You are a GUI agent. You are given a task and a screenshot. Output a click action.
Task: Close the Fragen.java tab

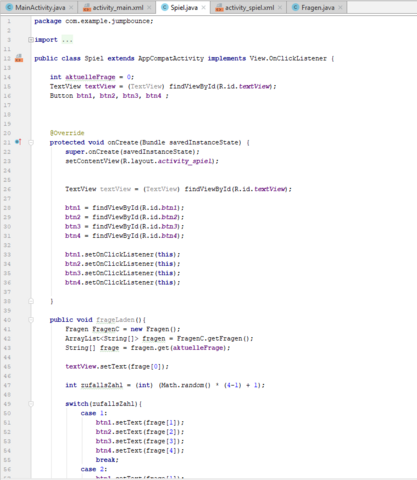[x=340, y=7]
